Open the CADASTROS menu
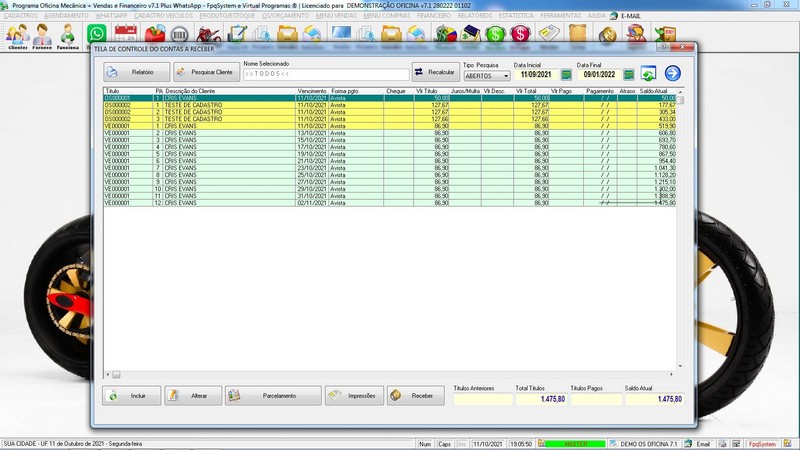 click(20, 16)
